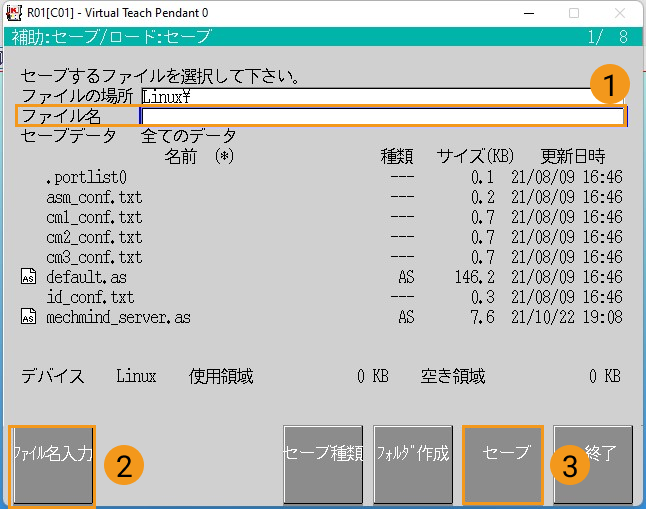
Task: Click the ファイル名入力 button
Action: coord(52,465)
